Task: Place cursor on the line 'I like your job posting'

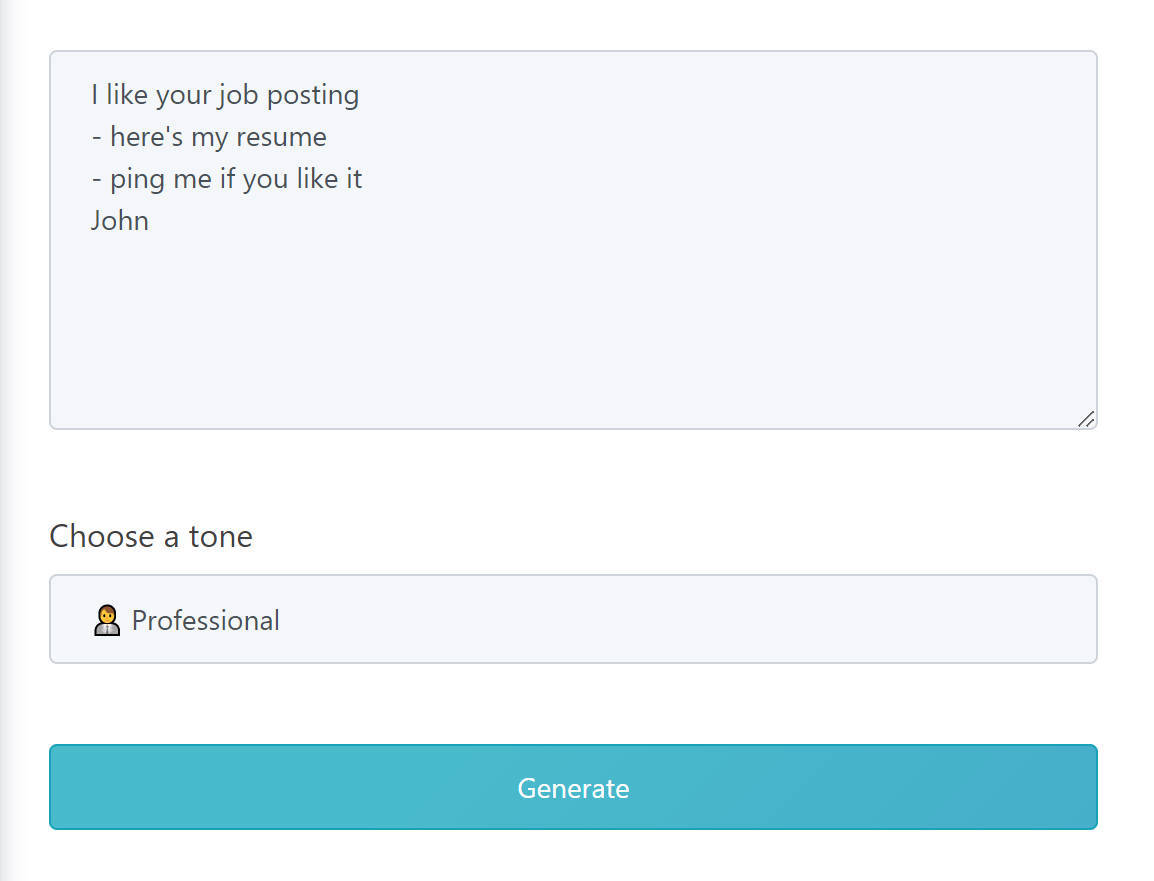Action: (225, 94)
